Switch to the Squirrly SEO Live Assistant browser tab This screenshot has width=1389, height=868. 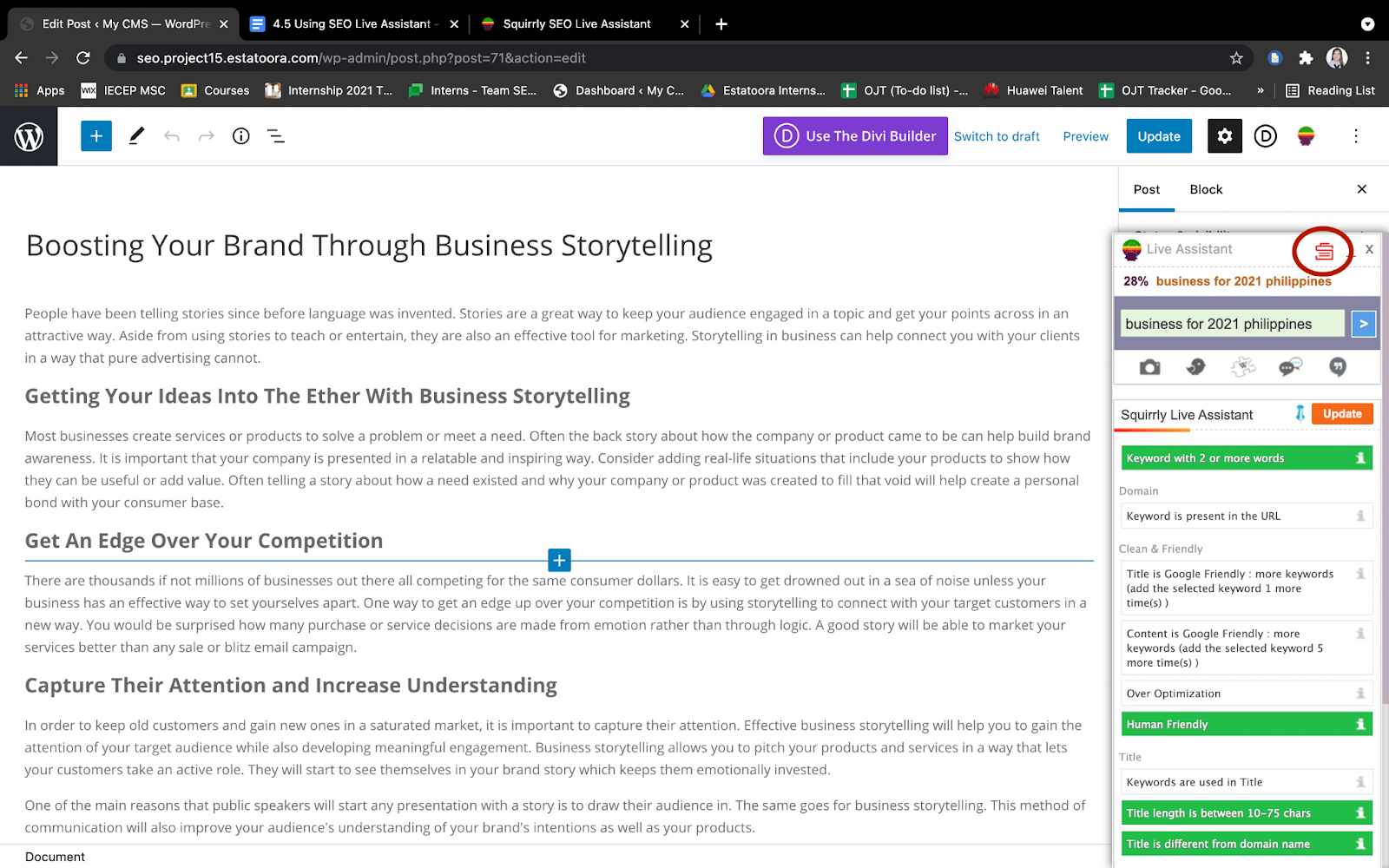[x=576, y=24]
